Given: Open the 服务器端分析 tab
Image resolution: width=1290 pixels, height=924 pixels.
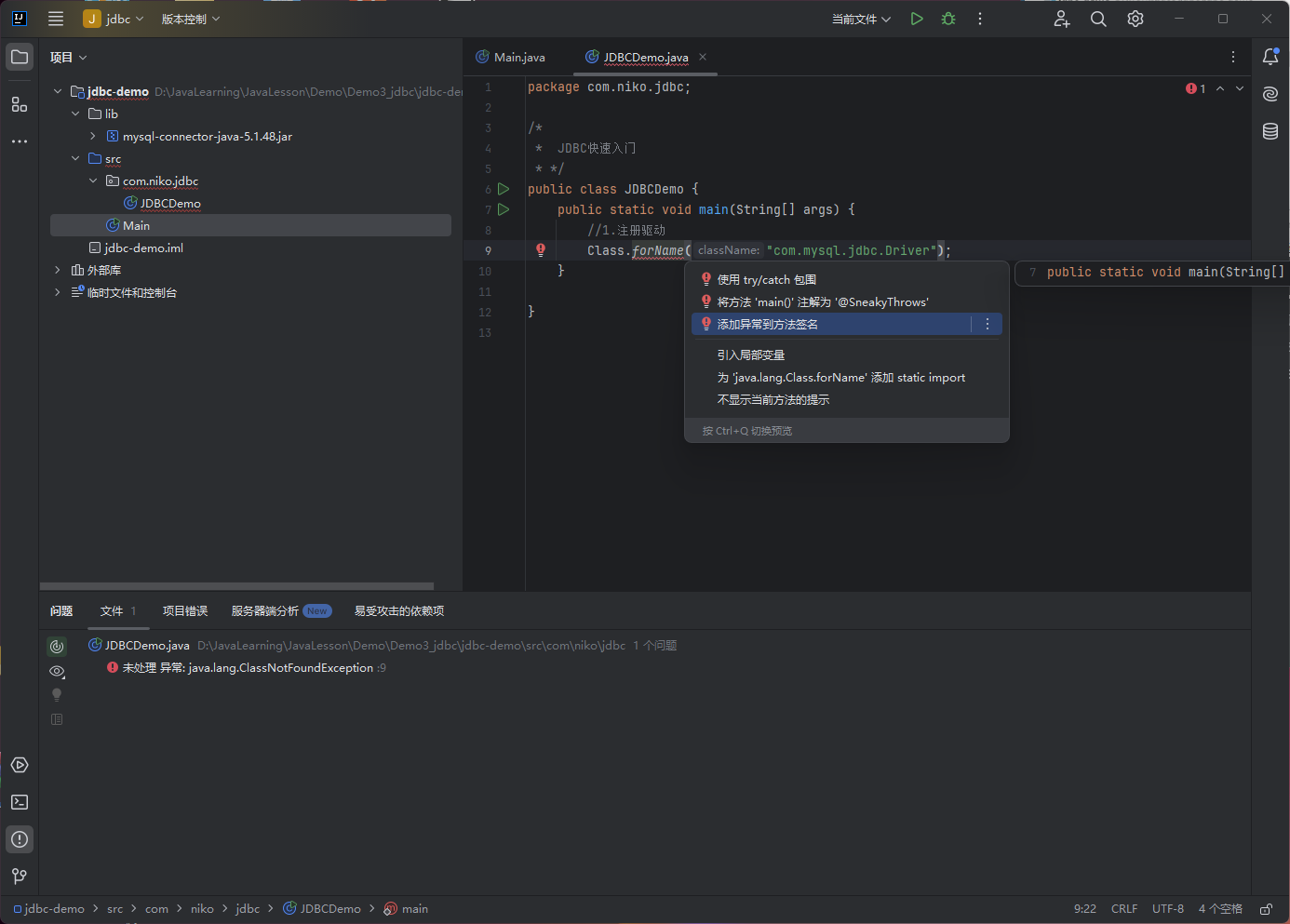Looking at the screenshot, I should click(281, 611).
